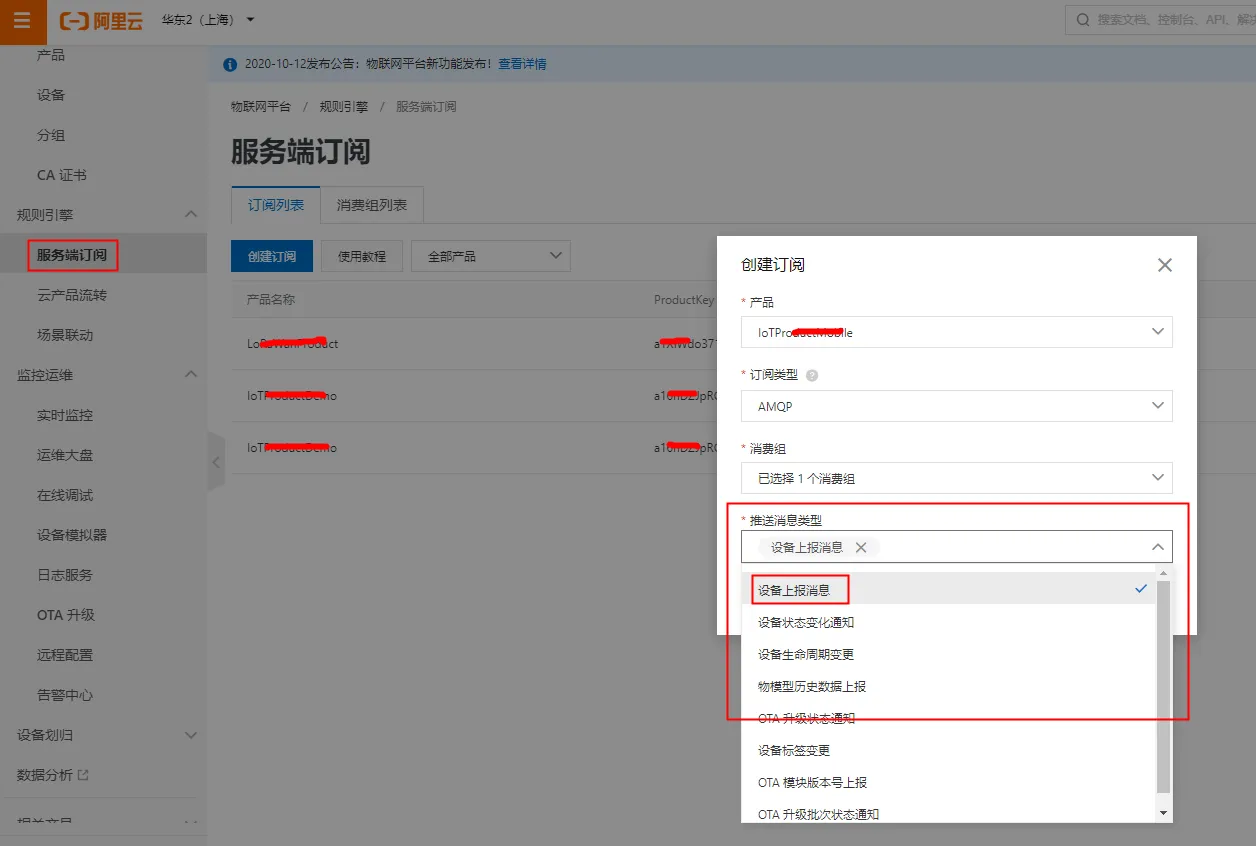Open 日志服务 in the sidebar
This screenshot has width=1256, height=846.
65,575
